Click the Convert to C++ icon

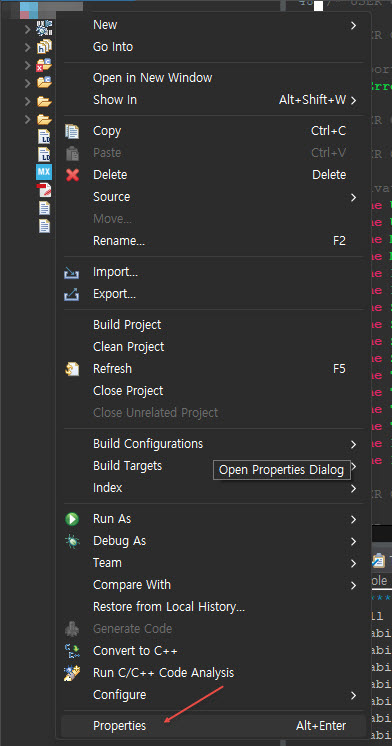point(72,651)
